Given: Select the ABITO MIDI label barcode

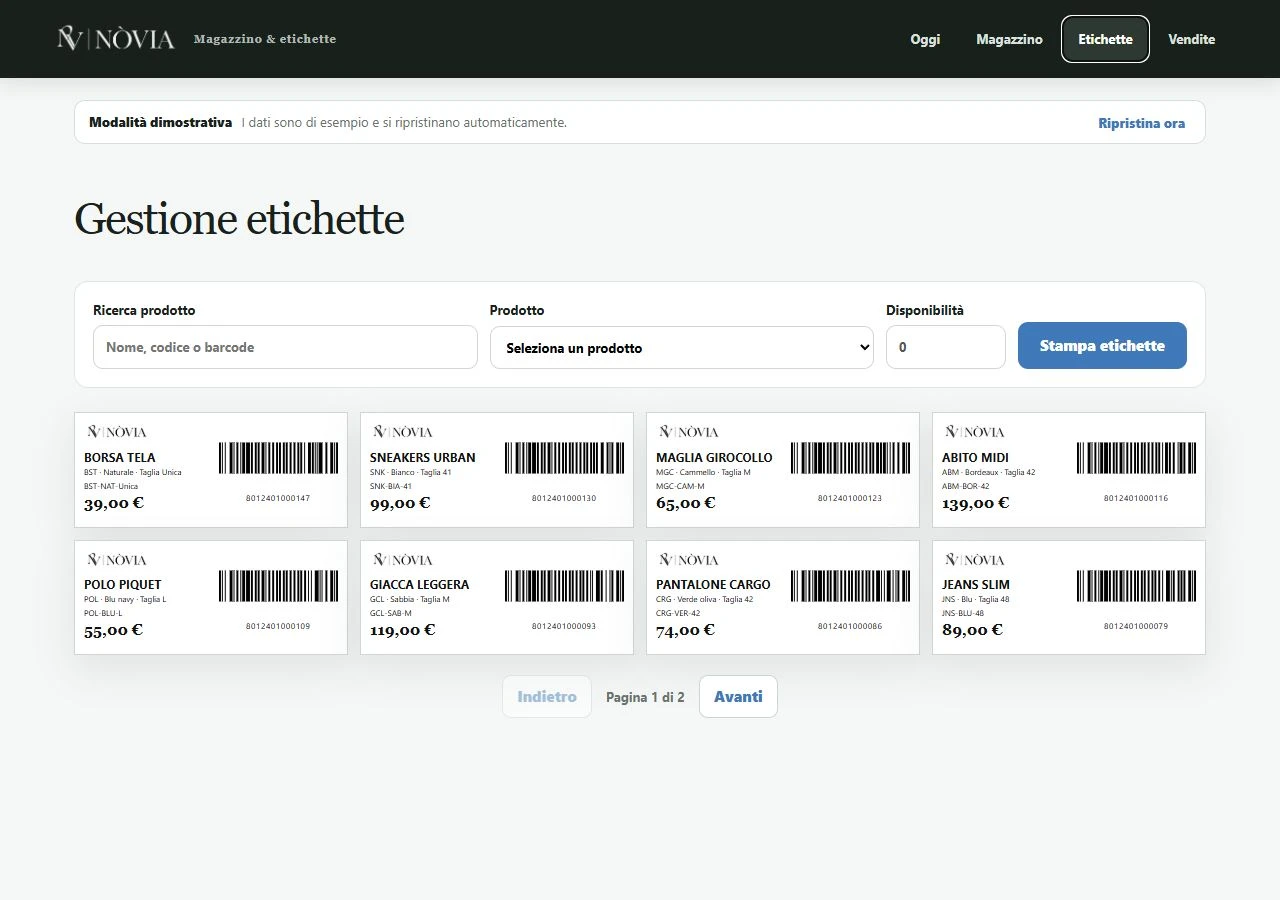Looking at the screenshot, I should pos(1136,458).
